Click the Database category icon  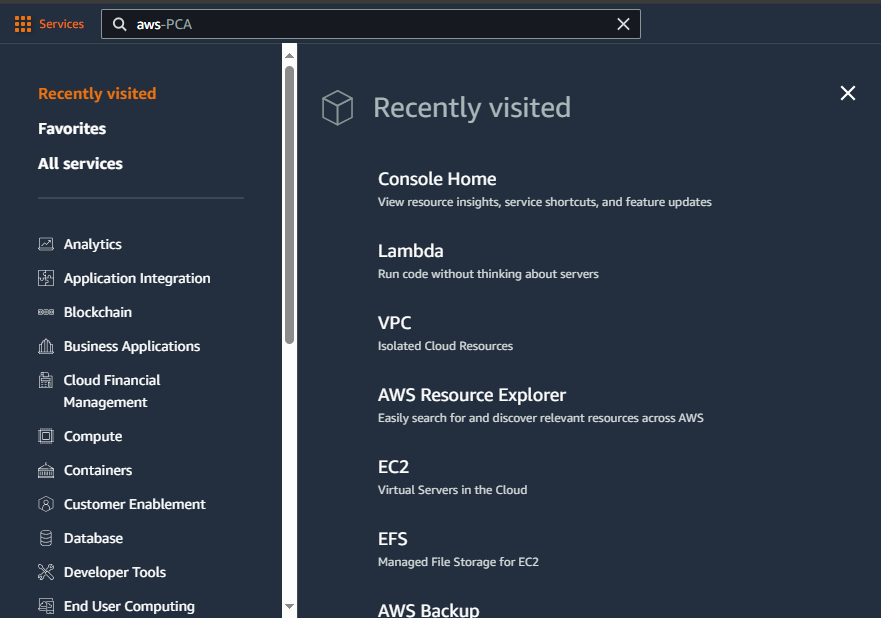coord(46,538)
